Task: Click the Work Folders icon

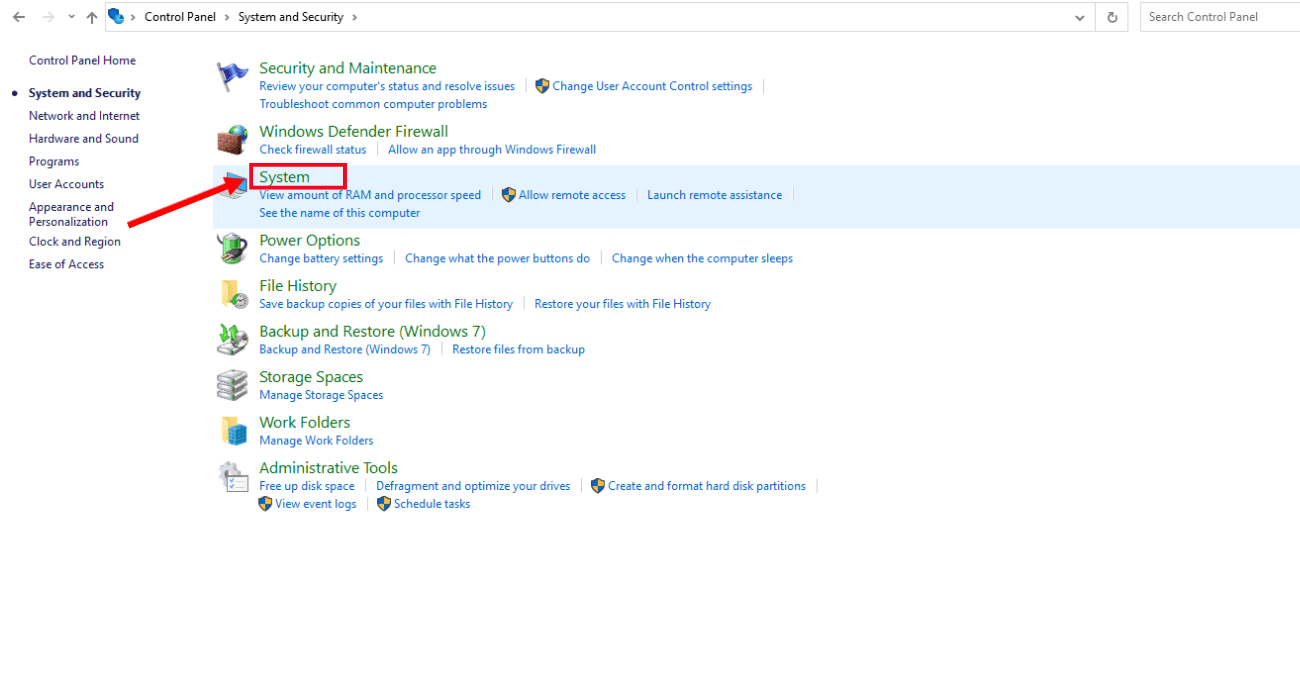Action: pos(233,431)
